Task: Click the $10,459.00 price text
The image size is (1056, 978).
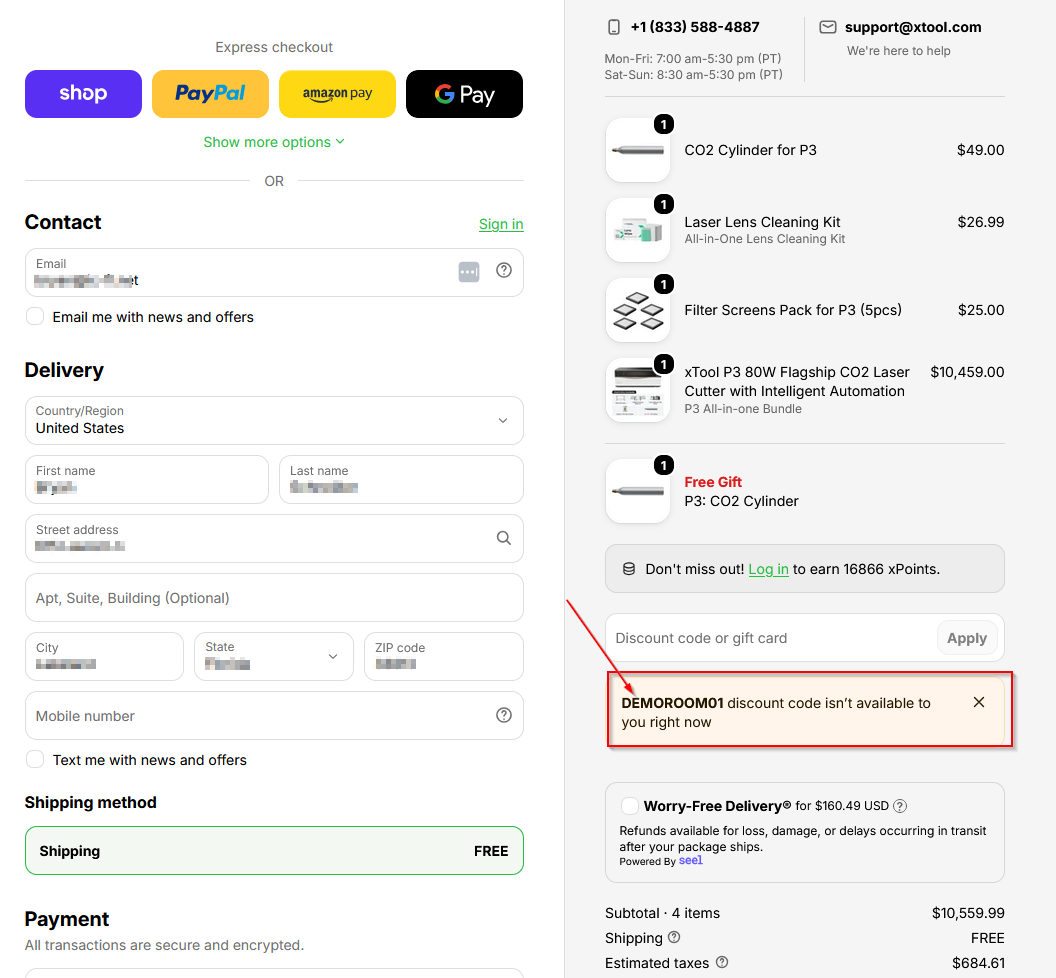Action: click(x=967, y=372)
